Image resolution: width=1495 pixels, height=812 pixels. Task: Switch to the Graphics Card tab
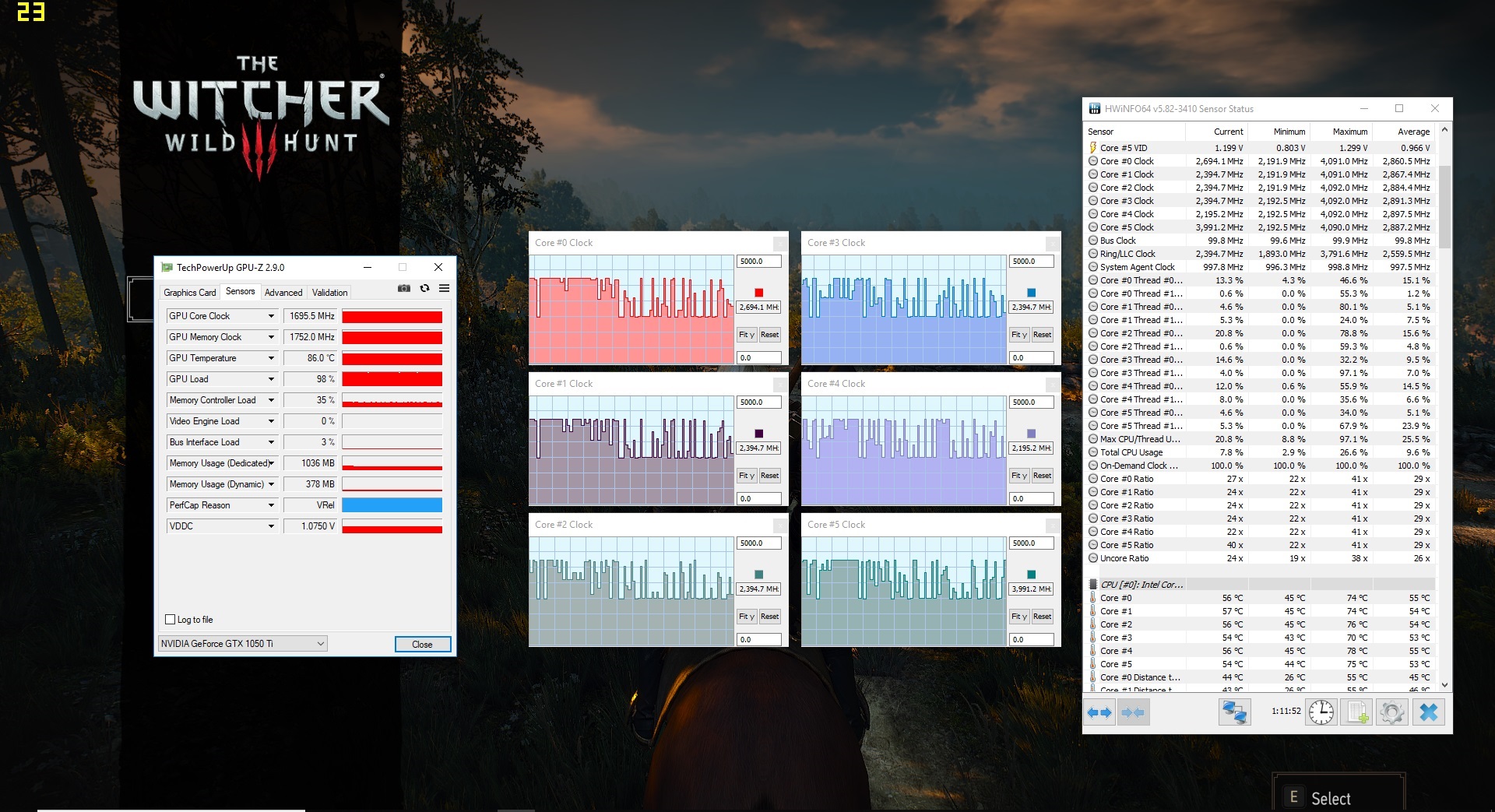click(x=189, y=293)
